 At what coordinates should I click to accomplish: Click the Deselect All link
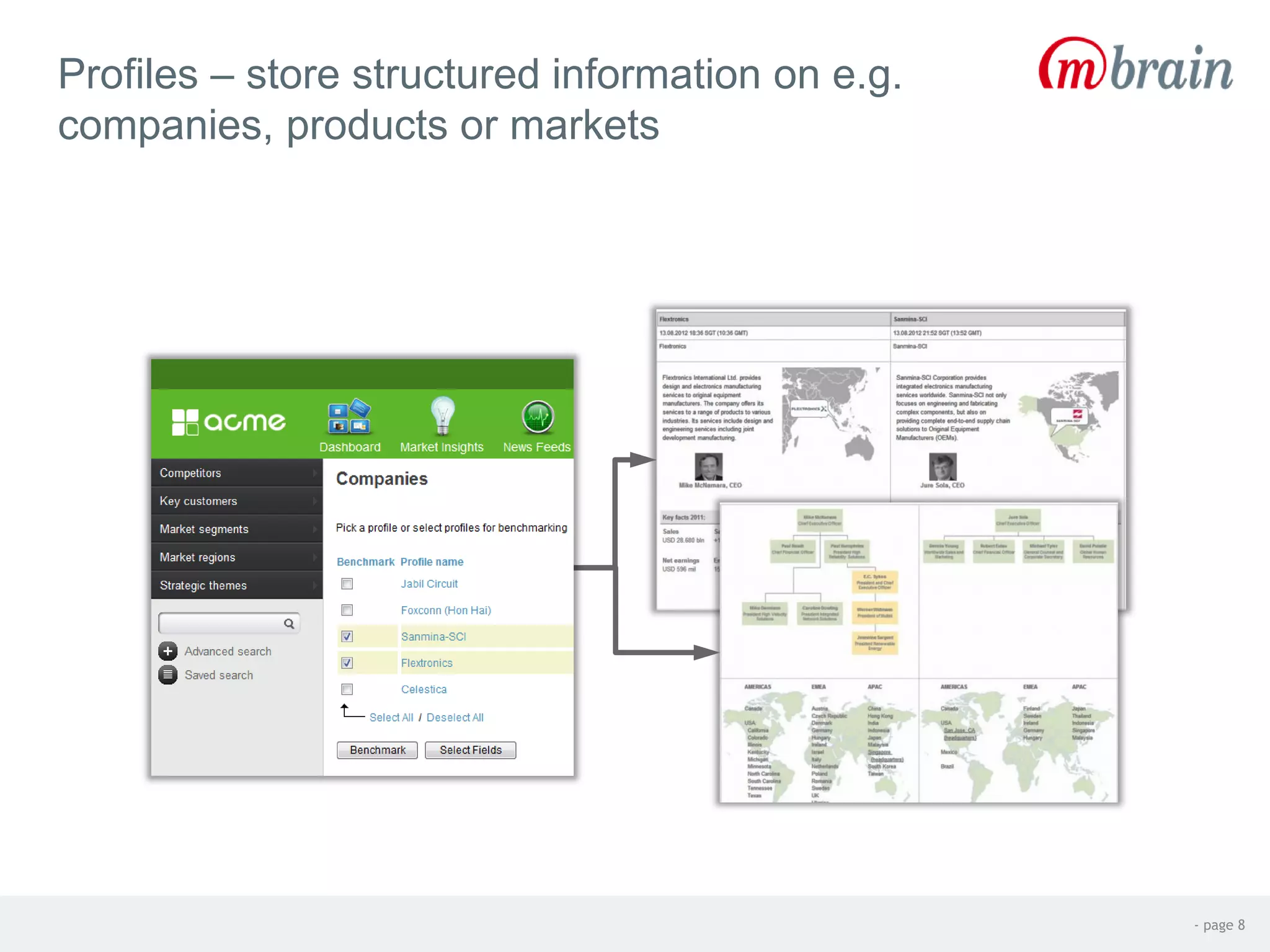[x=455, y=717]
